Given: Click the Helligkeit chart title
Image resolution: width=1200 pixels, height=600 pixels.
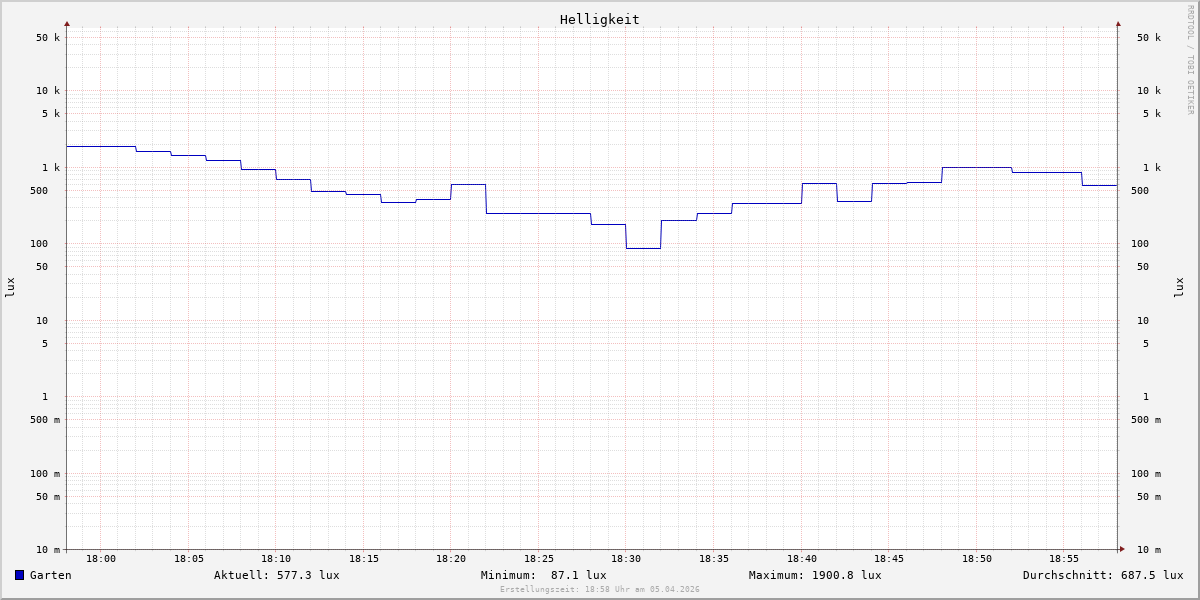Looking at the screenshot, I should [x=599, y=19].
